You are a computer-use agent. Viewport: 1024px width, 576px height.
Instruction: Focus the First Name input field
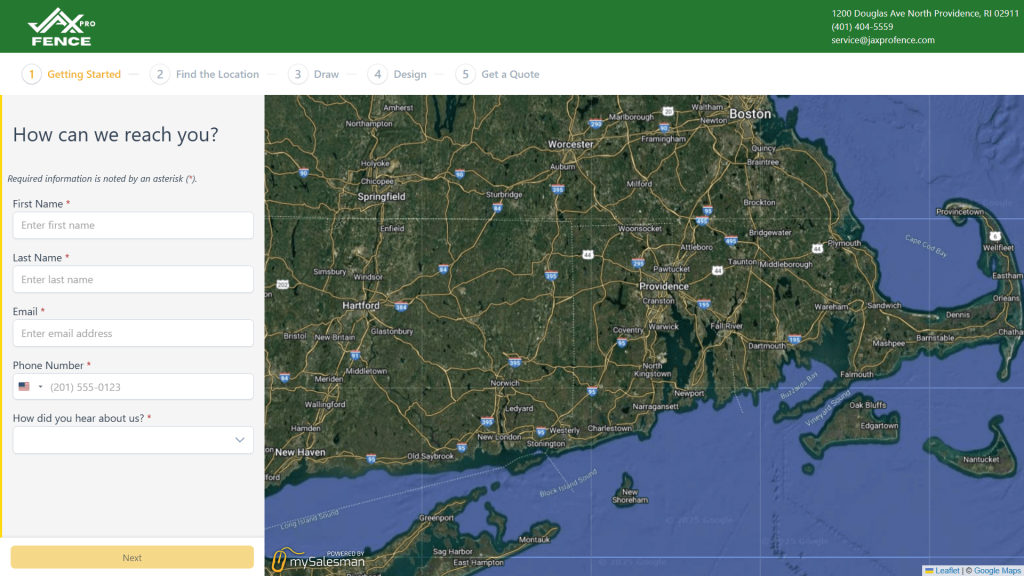pos(133,226)
